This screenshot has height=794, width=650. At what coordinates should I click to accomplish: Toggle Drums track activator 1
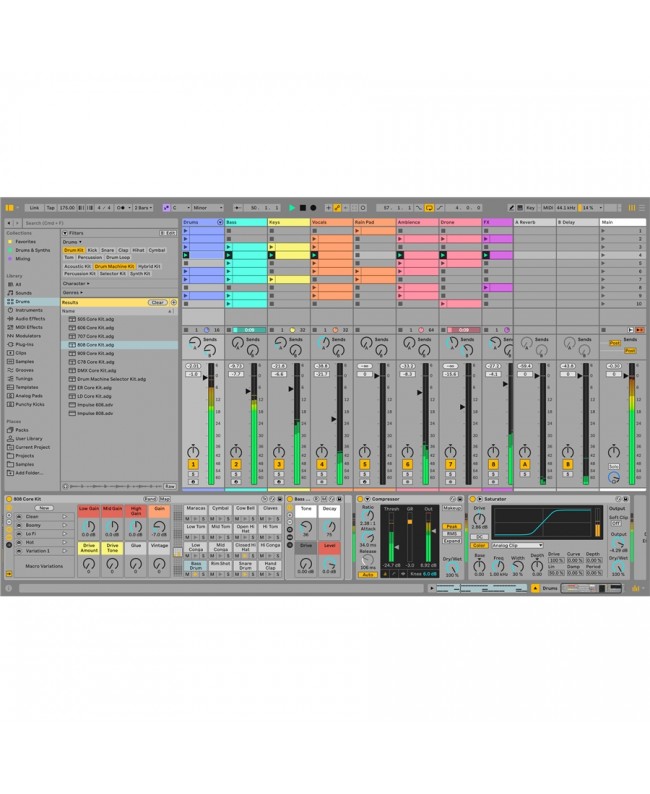coord(193,464)
